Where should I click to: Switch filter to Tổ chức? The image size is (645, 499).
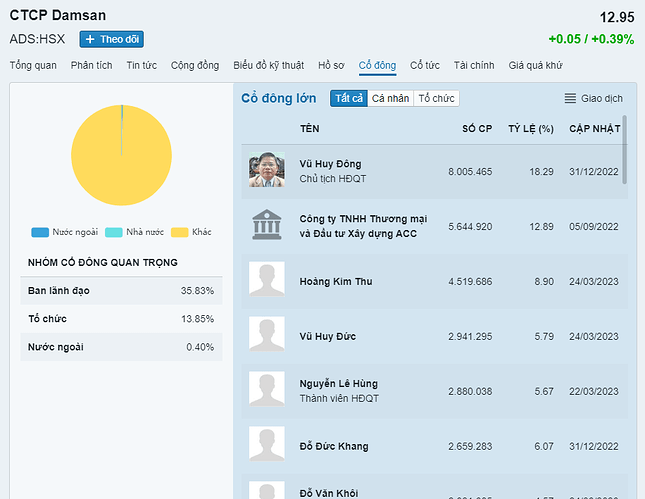436,98
